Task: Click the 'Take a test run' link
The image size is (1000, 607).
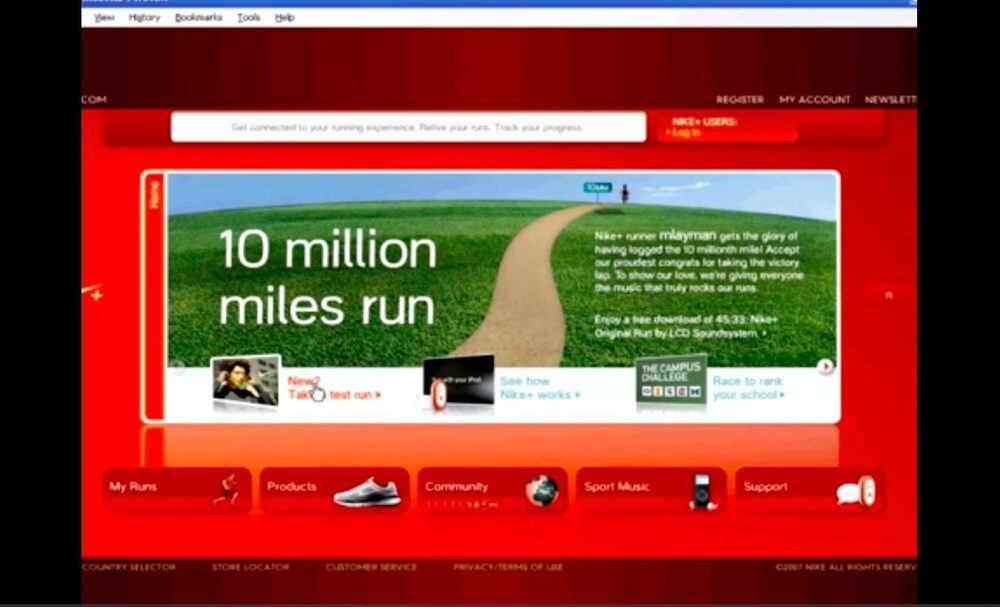Action: 335,395
